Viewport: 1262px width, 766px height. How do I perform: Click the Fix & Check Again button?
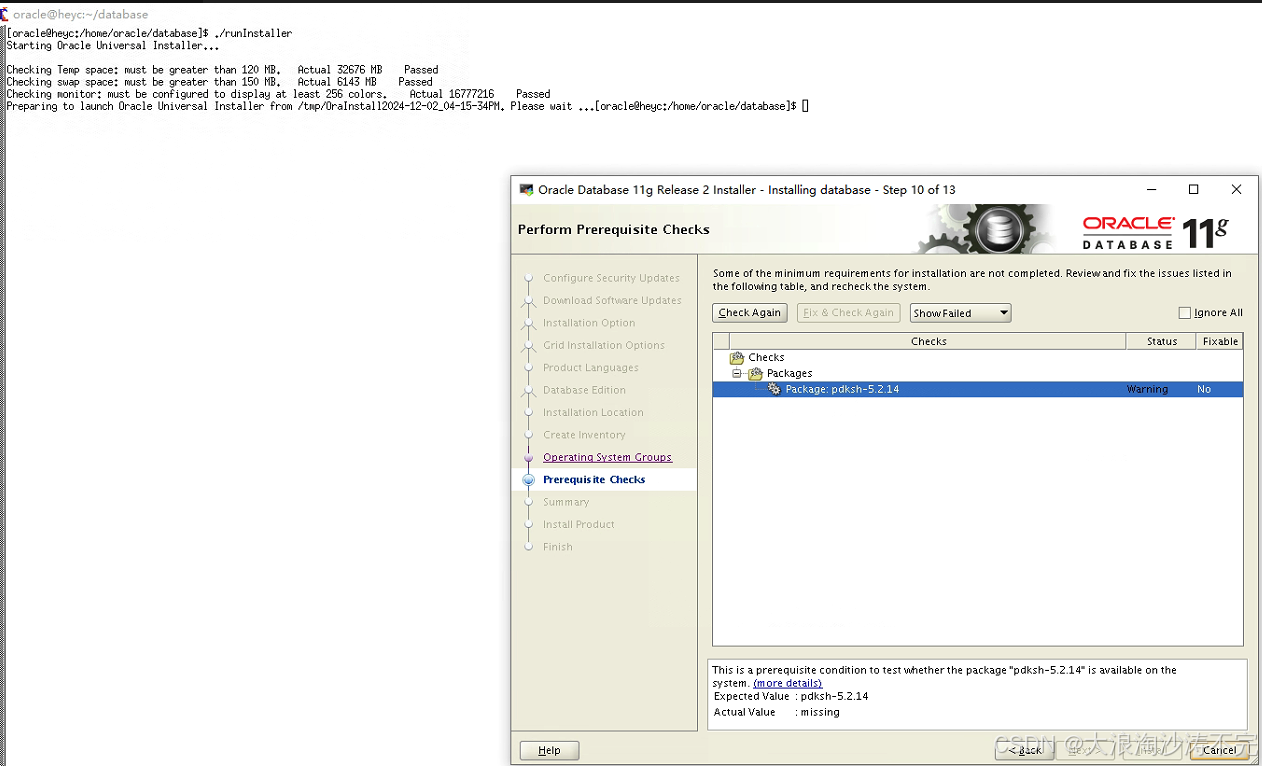[x=849, y=313]
